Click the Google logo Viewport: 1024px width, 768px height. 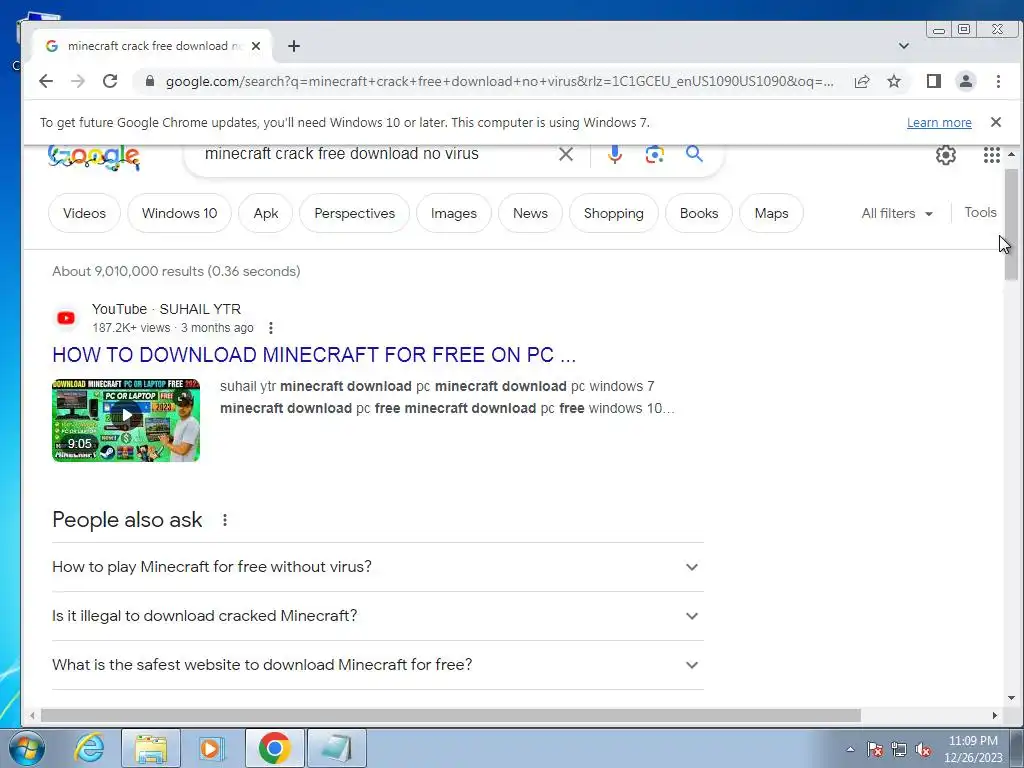(x=94, y=157)
